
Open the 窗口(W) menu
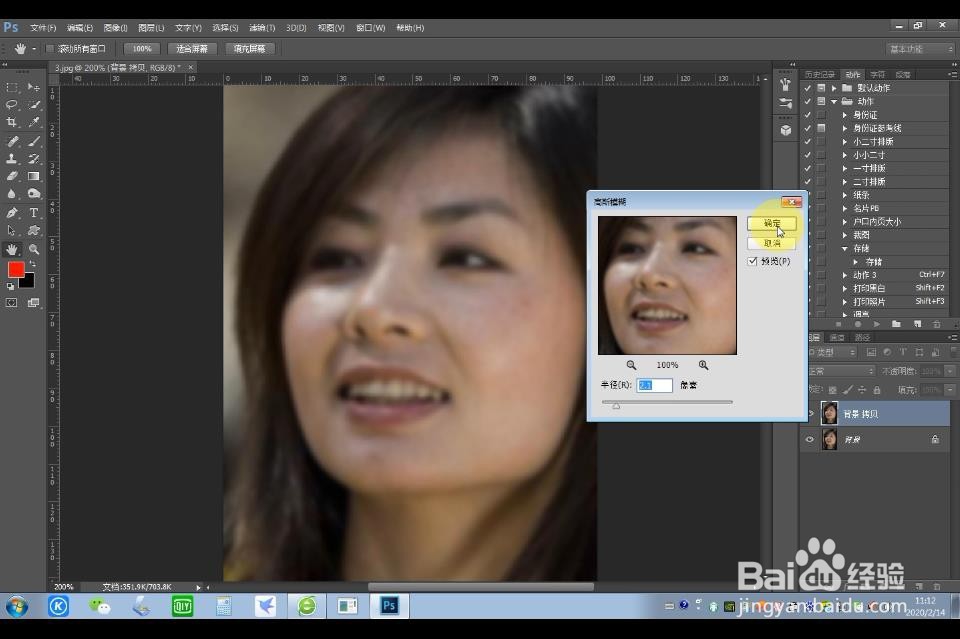click(x=370, y=28)
